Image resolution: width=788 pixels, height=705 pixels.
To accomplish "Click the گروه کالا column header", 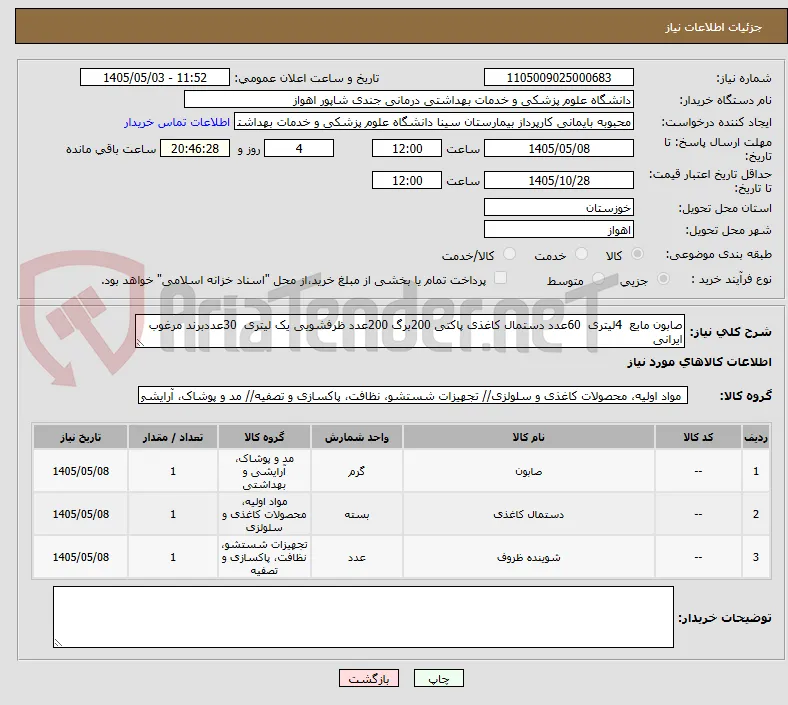I will click(264, 437).
